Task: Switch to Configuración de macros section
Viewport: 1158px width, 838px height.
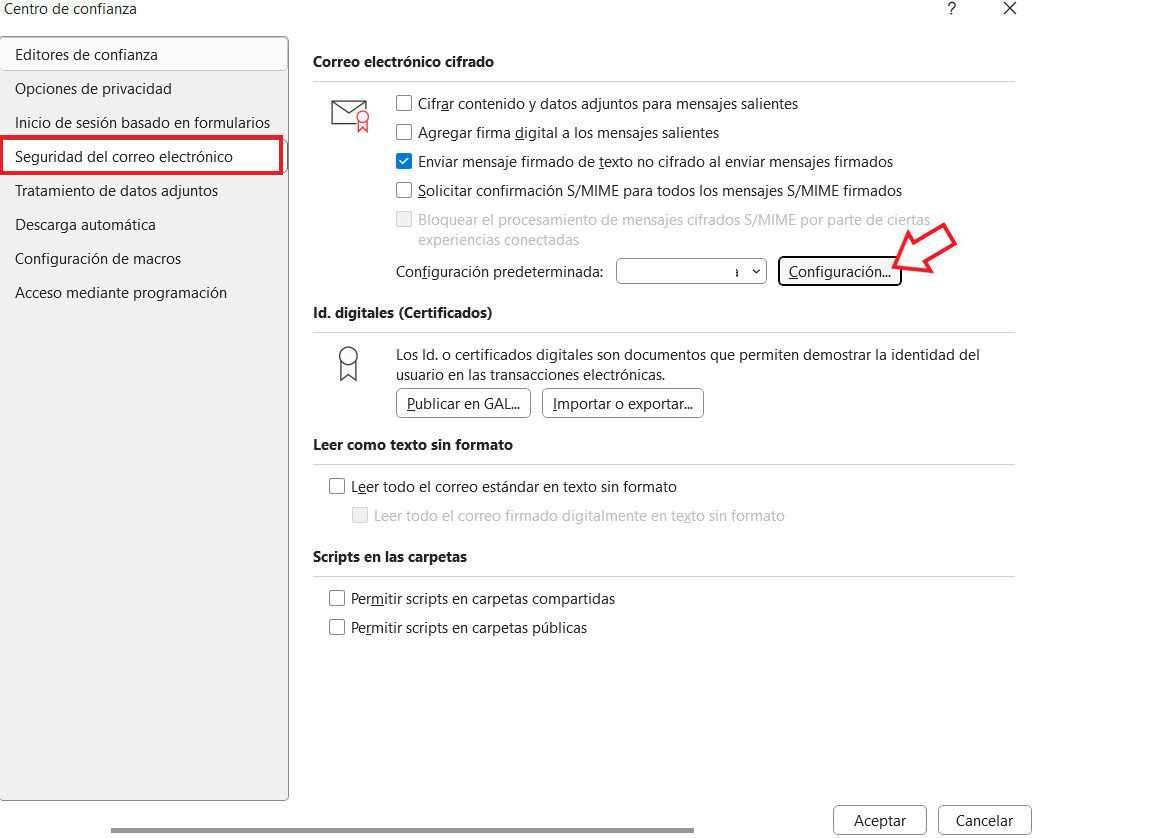Action: pyautogui.click(x=98, y=259)
